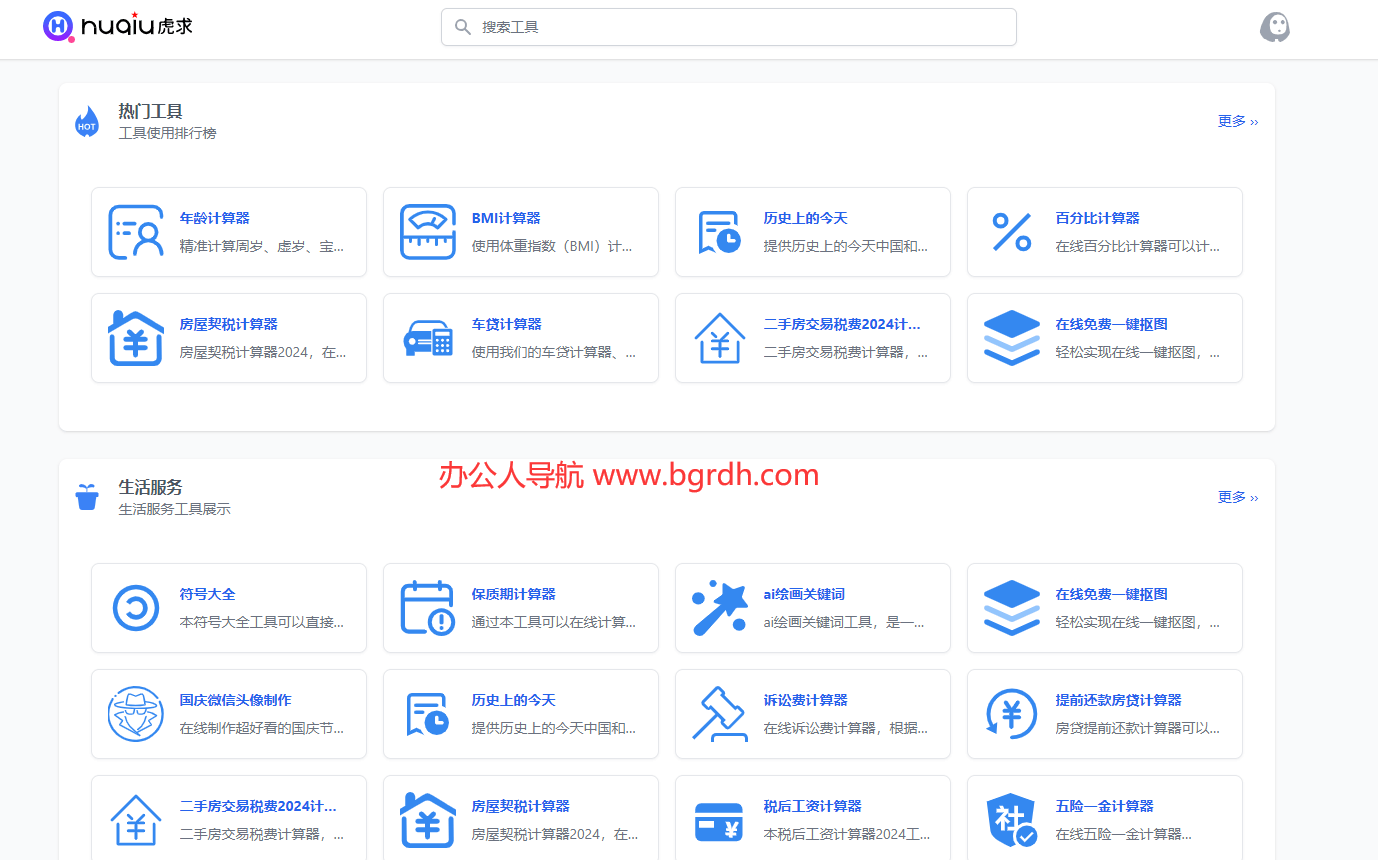1378x860 pixels.
Task: Open the 保质期计算器 calendar icon
Action: [x=428, y=607]
